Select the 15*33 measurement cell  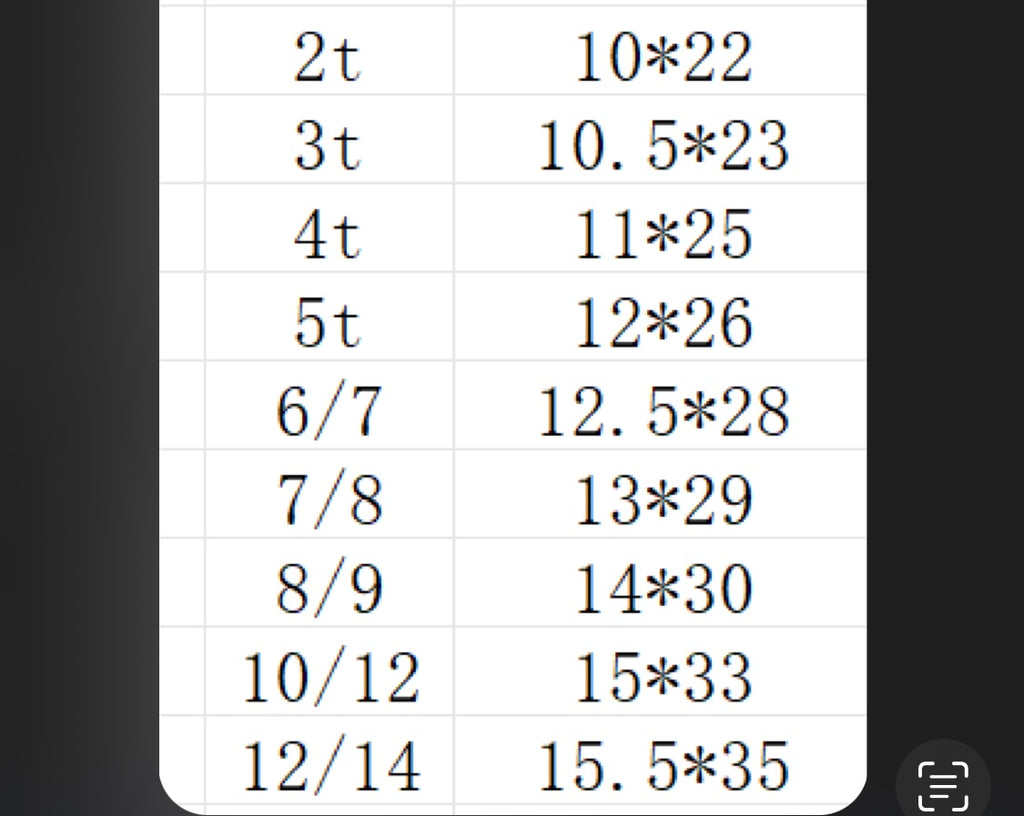pyautogui.click(x=660, y=672)
